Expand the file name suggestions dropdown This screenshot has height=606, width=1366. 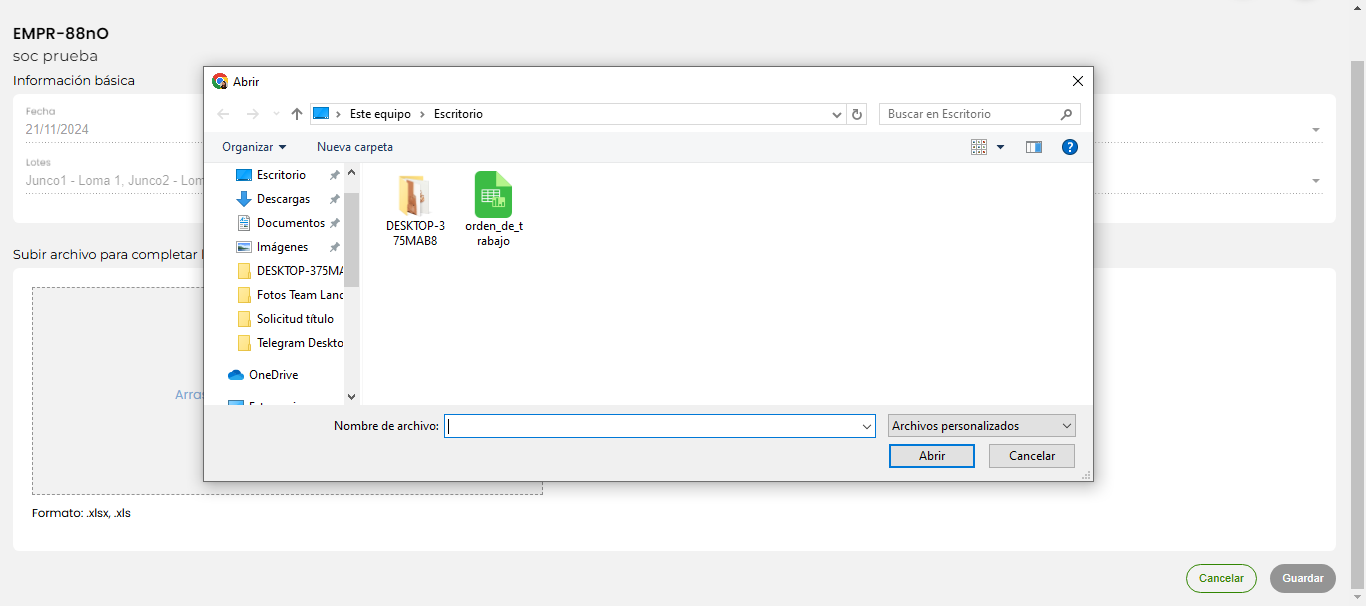pos(867,426)
